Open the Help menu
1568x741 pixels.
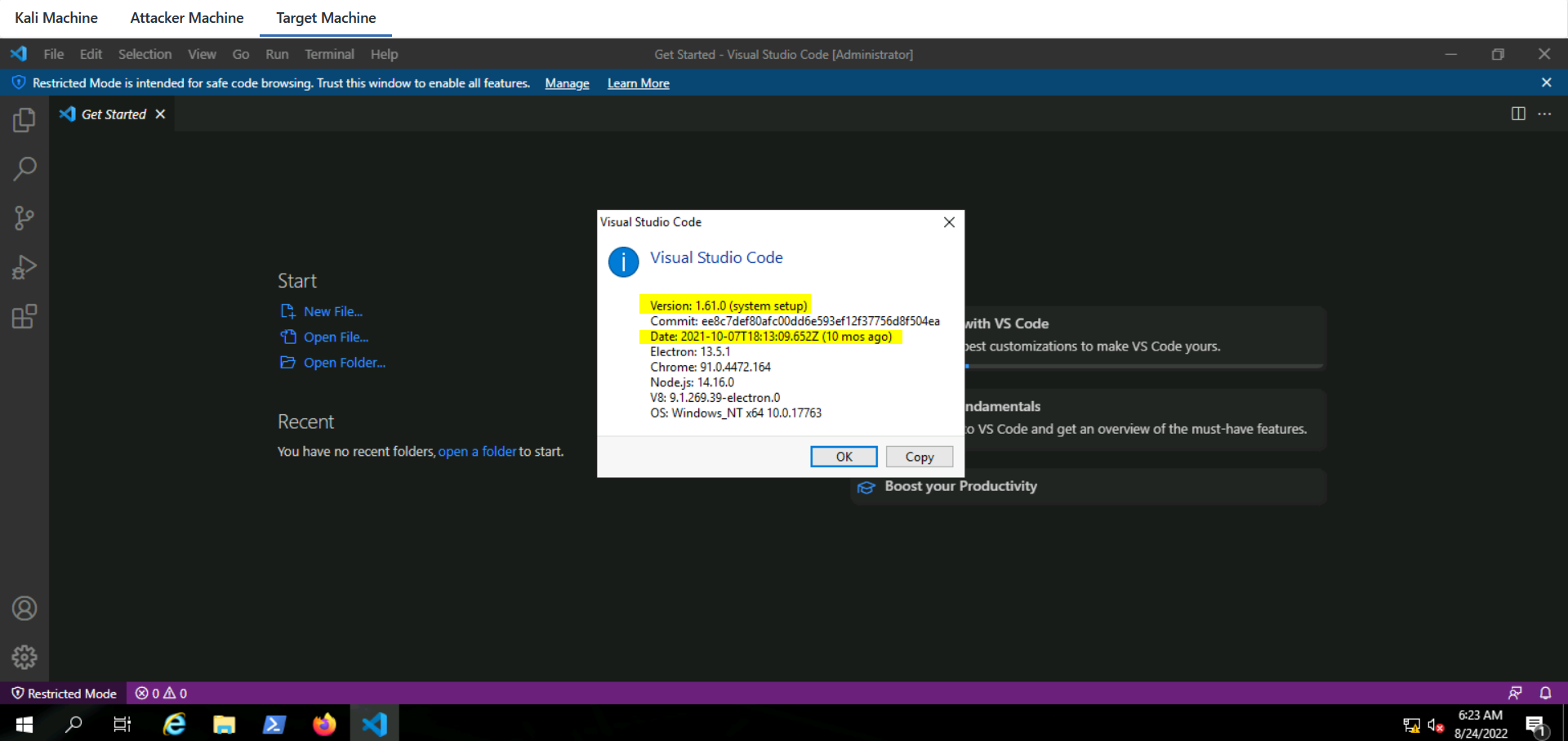coord(384,54)
